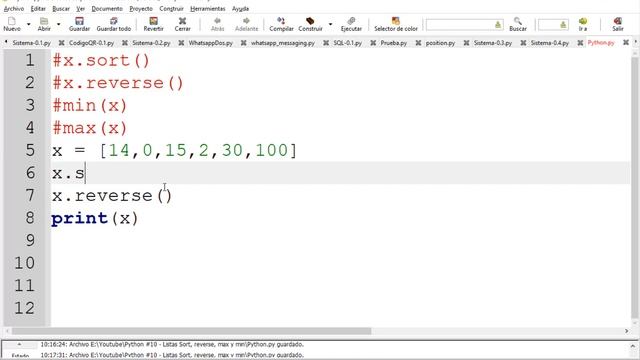Open the Herramientas menu
The width and height of the screenshot is (640, 360).
(208, 9)
